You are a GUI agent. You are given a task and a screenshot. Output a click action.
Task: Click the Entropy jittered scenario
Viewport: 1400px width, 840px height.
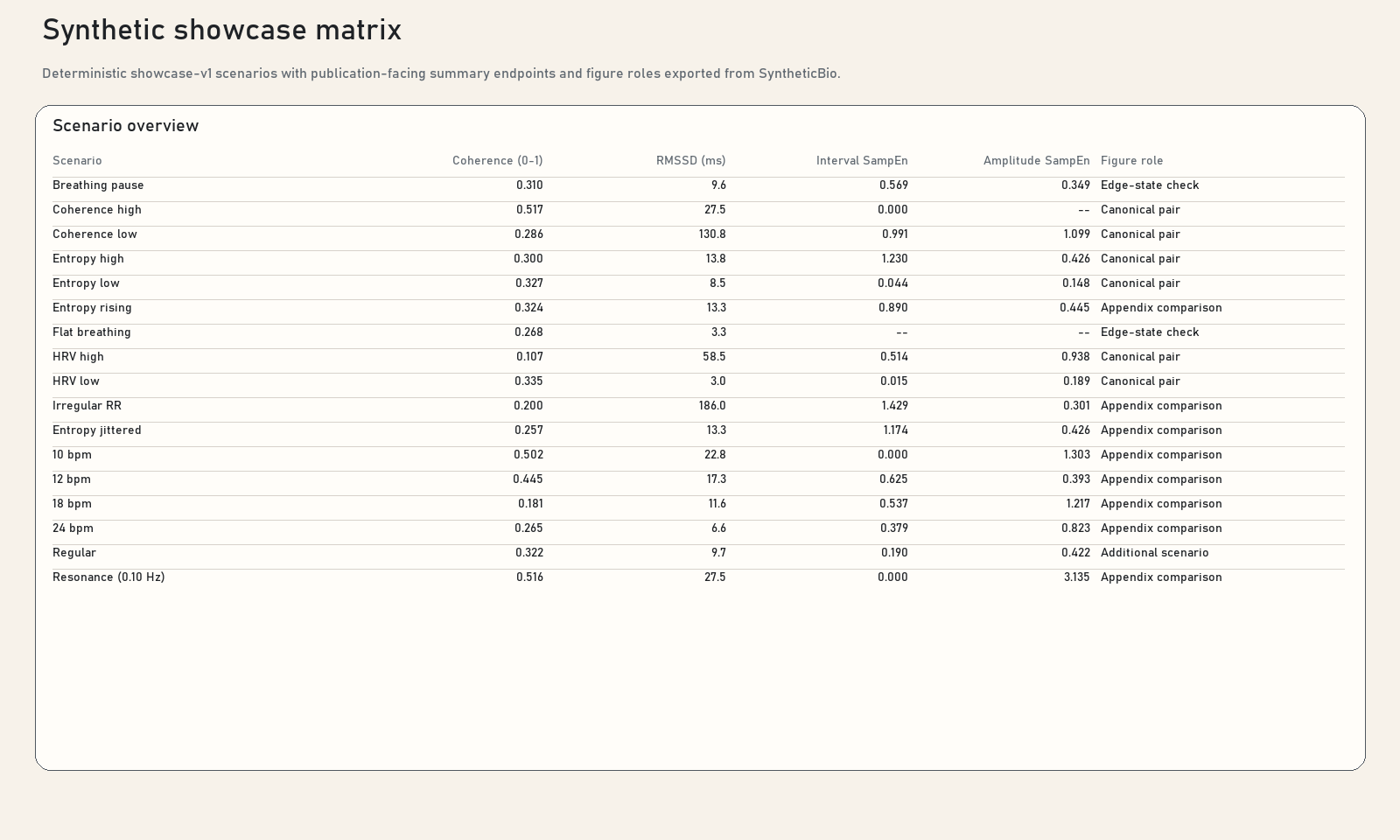click(x=96, y=430)
